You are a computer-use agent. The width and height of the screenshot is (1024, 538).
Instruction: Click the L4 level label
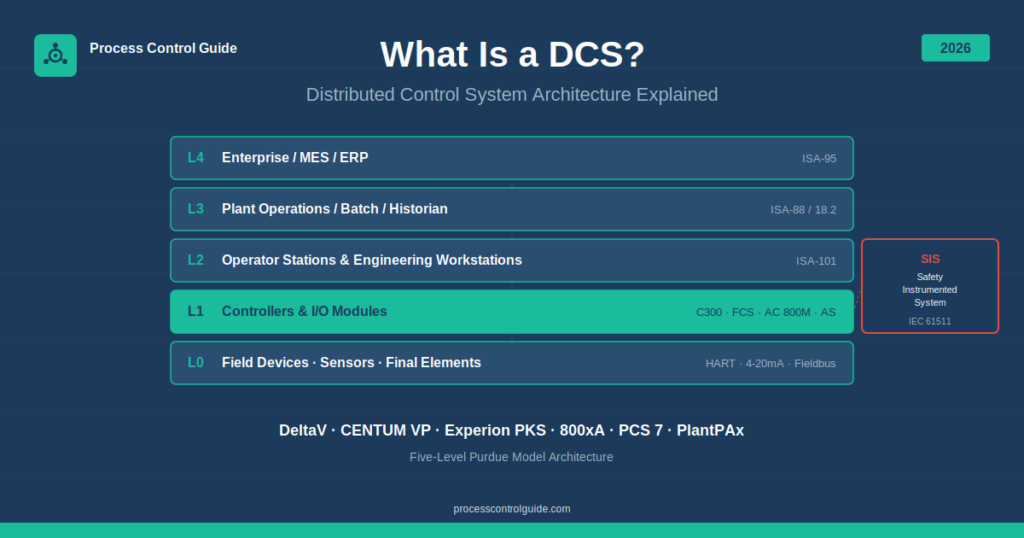(x=196, y=158)
